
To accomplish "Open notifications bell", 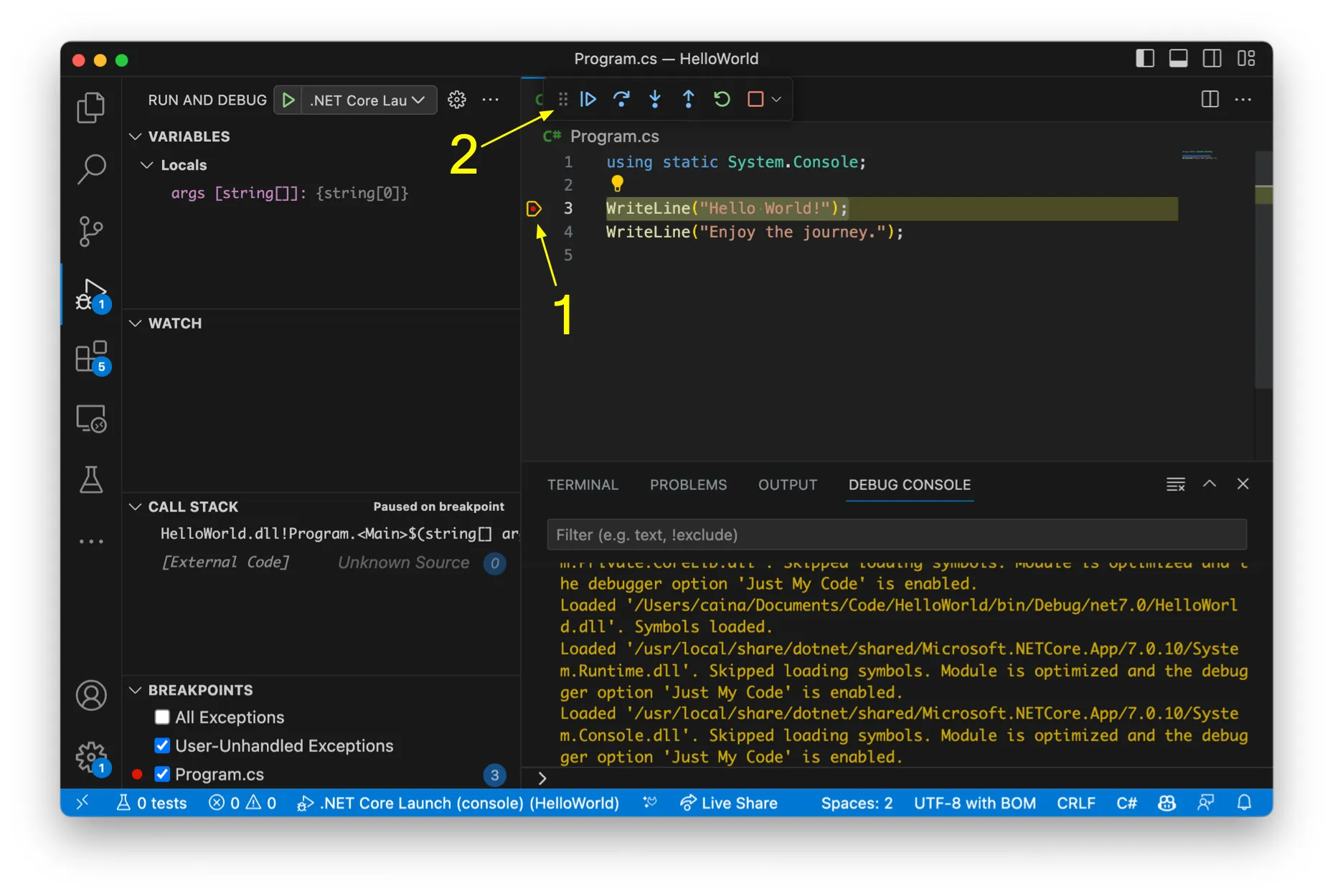I will pyautogui.click(x=1245, y=803).
